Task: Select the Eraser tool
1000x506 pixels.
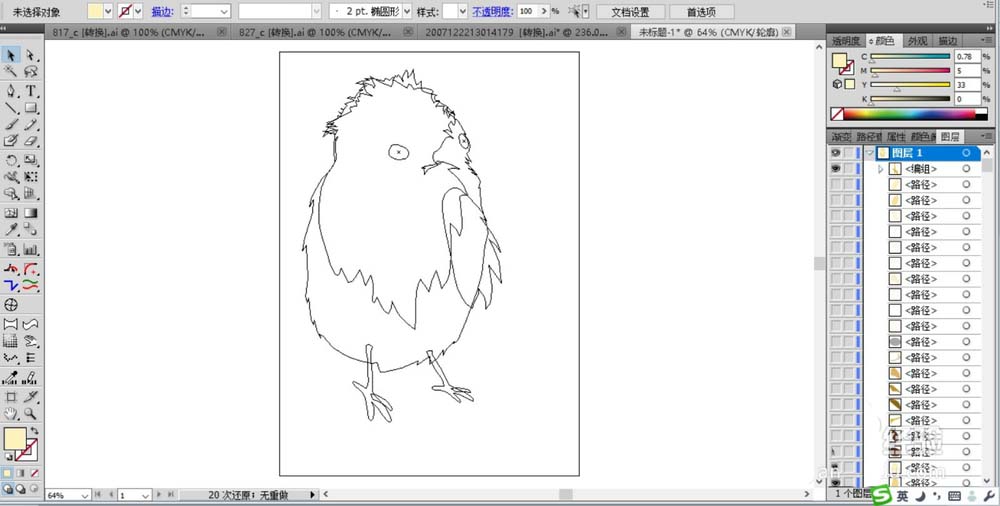Action: tap(31, 141)
